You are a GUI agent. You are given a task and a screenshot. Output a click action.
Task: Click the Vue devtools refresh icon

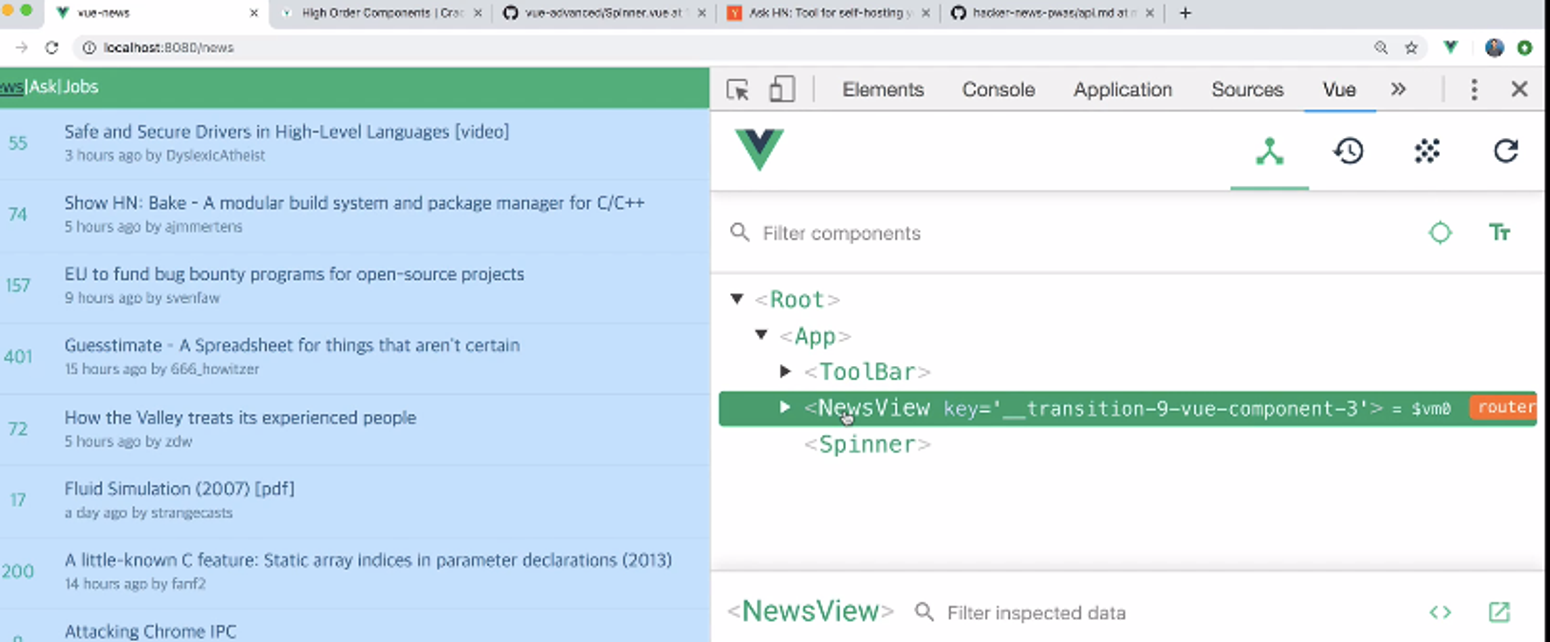[1506, 152]
